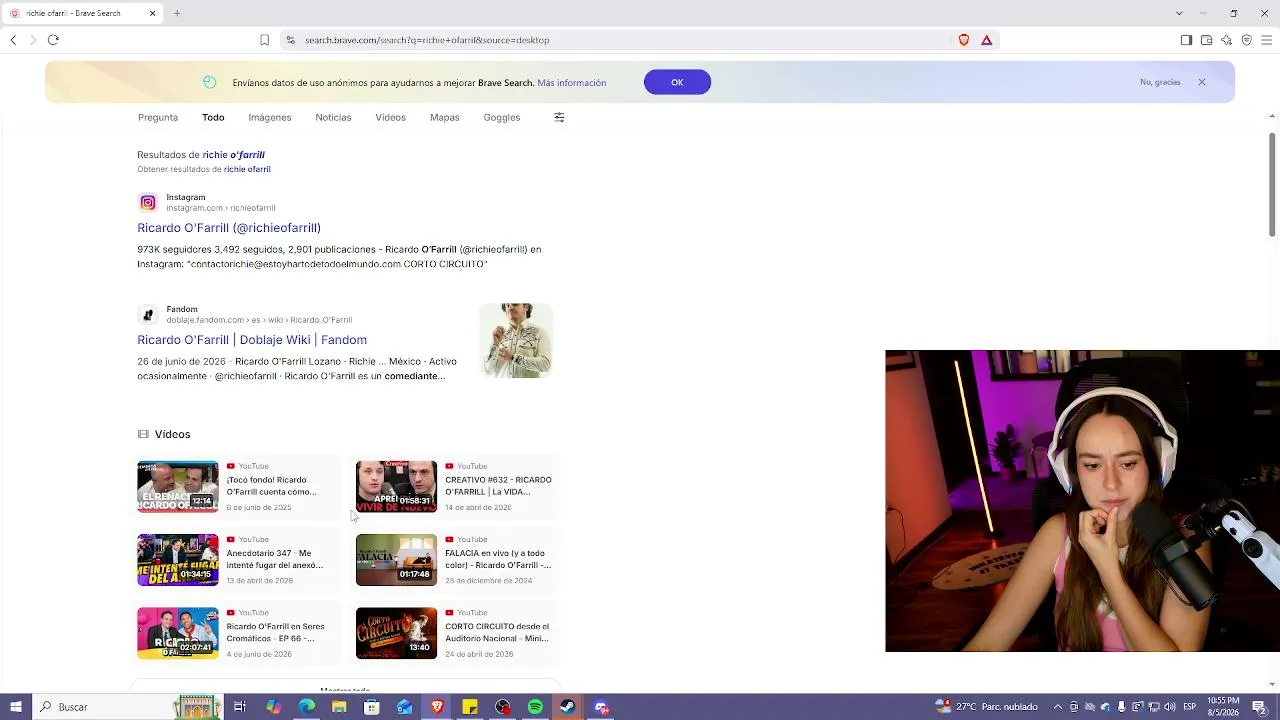Open the Goggles tab

[x=502, y=117]
